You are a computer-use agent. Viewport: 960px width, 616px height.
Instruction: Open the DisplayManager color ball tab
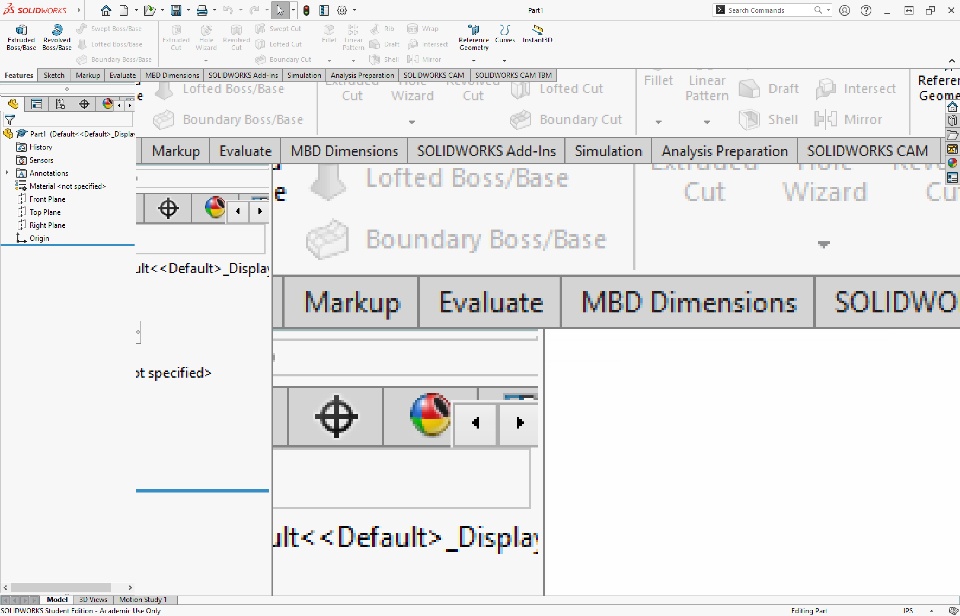coord(108,104)
